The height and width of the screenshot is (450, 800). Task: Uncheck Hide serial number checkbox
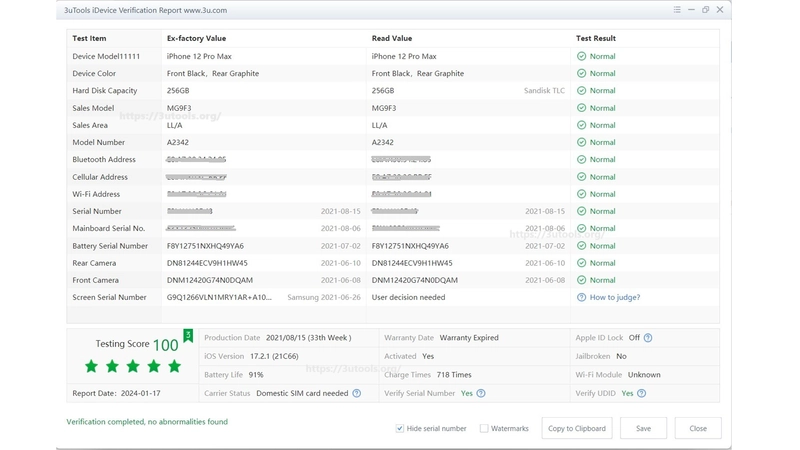[x=399, y=429]
